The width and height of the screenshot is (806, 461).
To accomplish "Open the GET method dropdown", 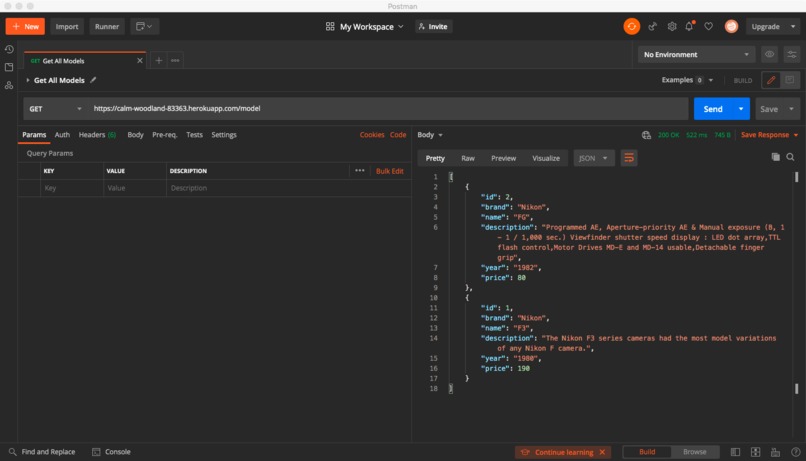I will point(55,108).
